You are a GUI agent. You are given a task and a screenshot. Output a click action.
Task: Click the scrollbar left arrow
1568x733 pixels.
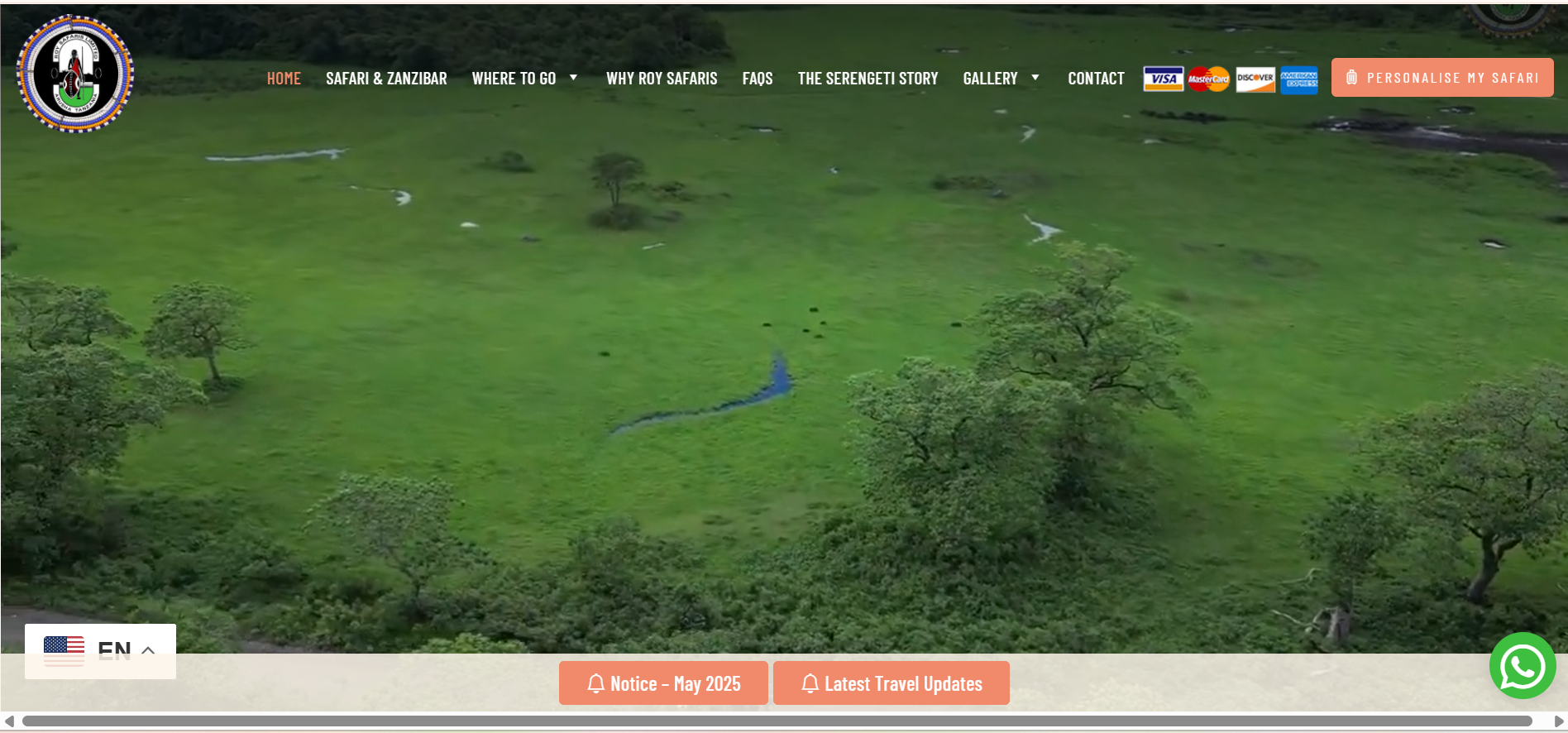point(9,721)
